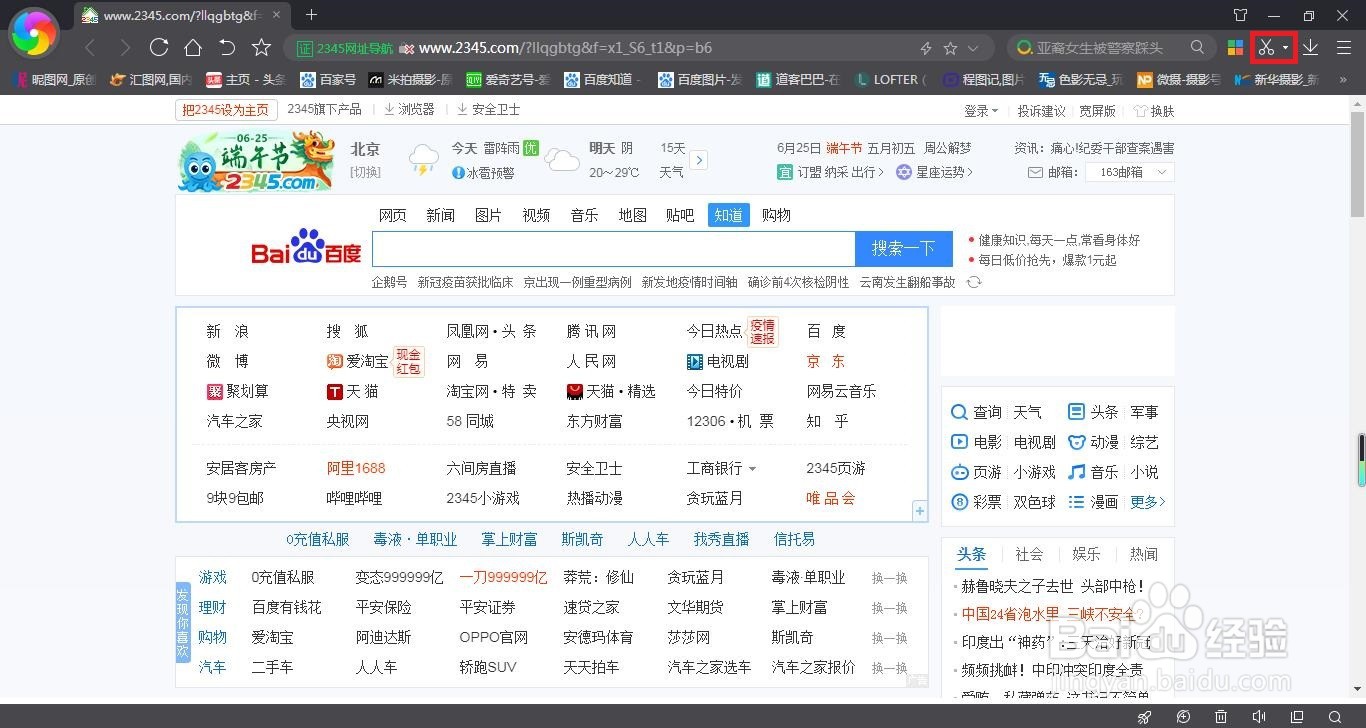Select the 网页 search tab
1366x728 pixels.
pyautogui.click(x=393, y=215)
